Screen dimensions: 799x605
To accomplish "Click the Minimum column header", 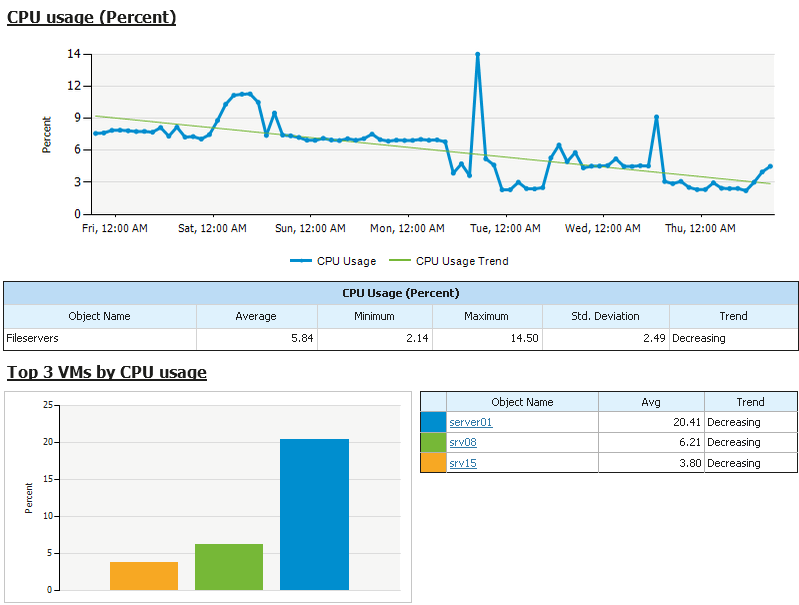I will click(375, 316).
